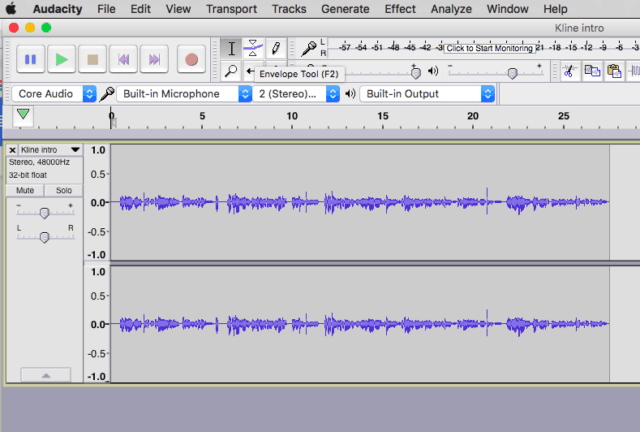640x432 pixels.
Task: Select the Time Shift arrow tool
Action: coord(250,71)
